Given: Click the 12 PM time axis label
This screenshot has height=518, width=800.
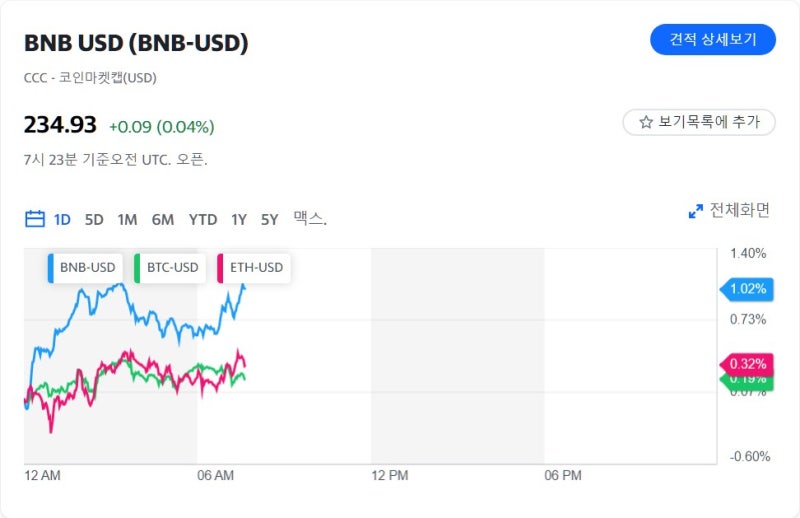Looking at the screenshot, I should 389,476.
